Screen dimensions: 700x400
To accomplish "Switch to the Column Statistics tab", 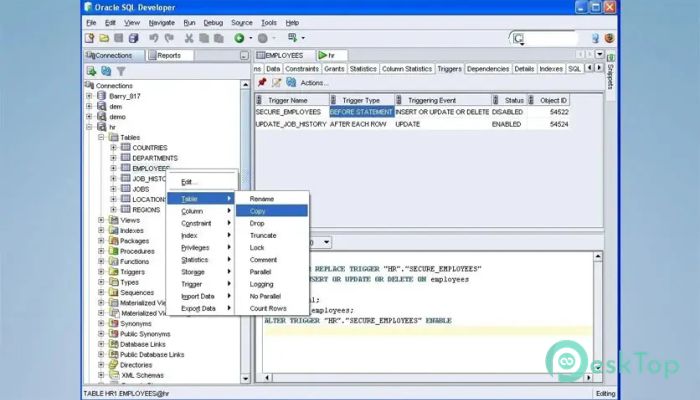I will (407, 69).
